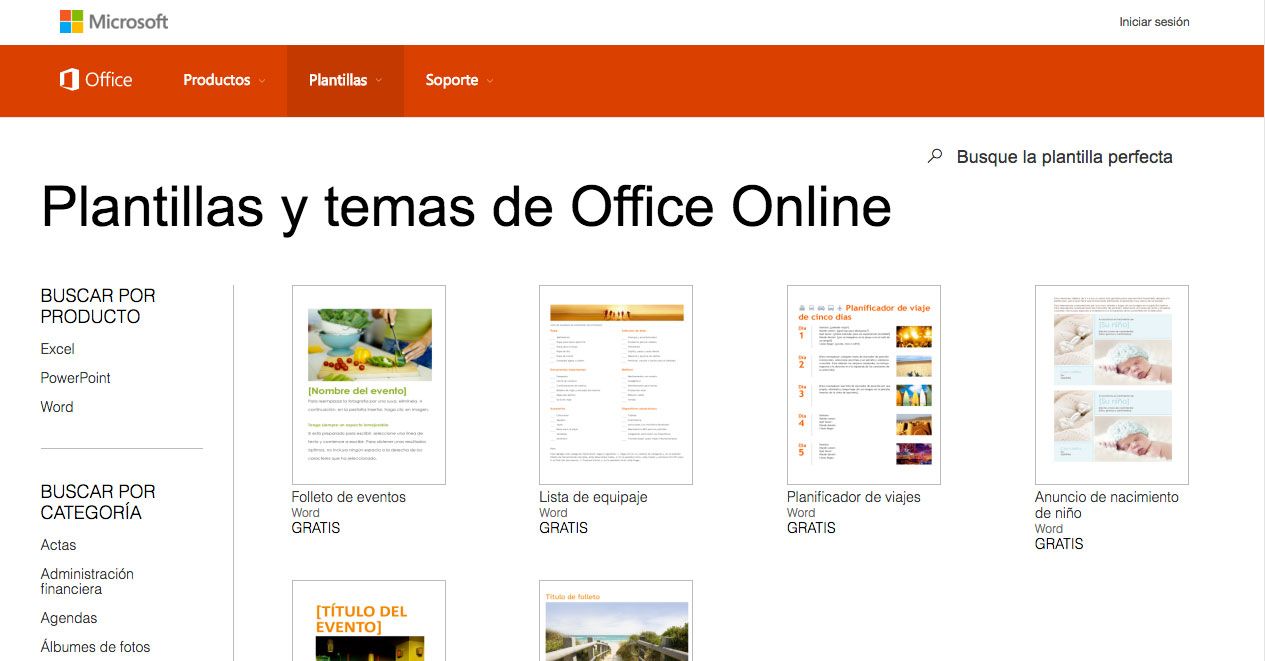
Task: Click GRATIS under Lista de equipaje
Action: (563, 528)
